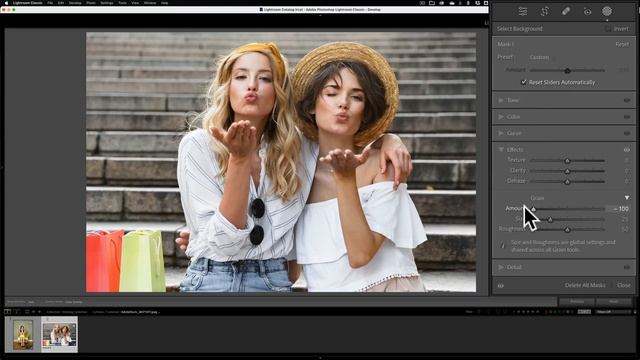This screenshot has height=360, width=640.
Task: Click the Previous button
Action: tap(577, 302)
